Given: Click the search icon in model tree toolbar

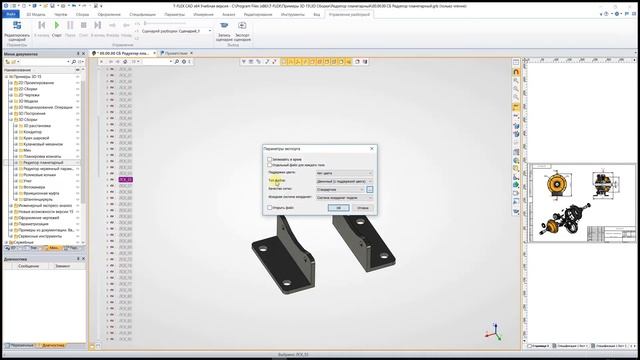Looking at the screenshot, I should pos(176,62).
